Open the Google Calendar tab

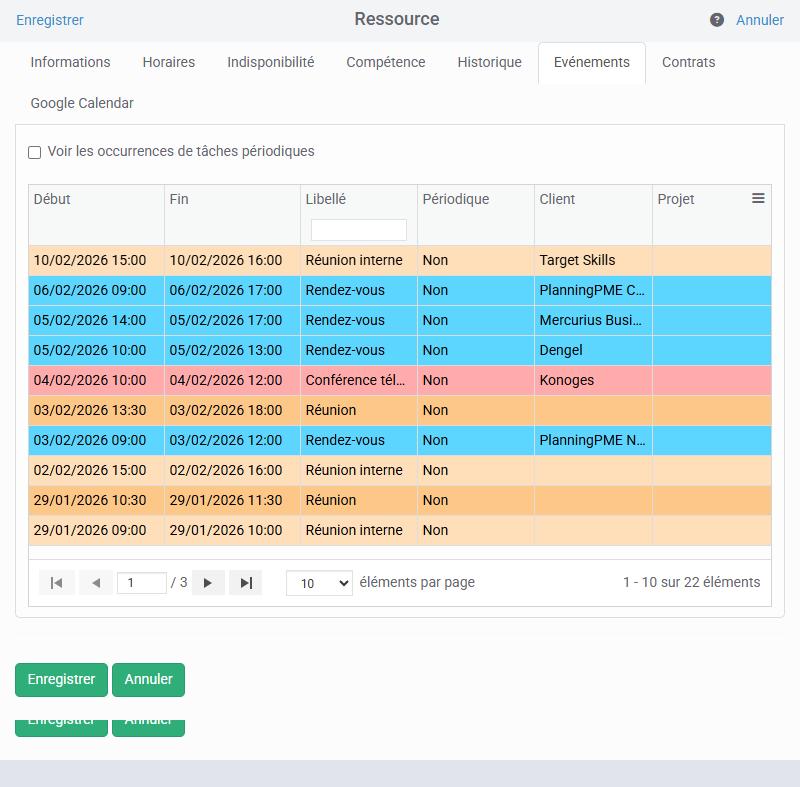tap(82, 103)
